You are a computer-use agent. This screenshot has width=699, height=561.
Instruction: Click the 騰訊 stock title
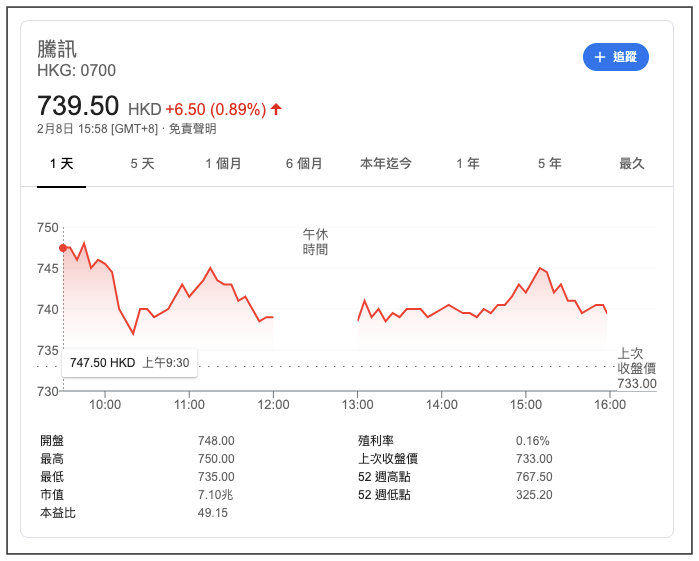tap(57, 48)
